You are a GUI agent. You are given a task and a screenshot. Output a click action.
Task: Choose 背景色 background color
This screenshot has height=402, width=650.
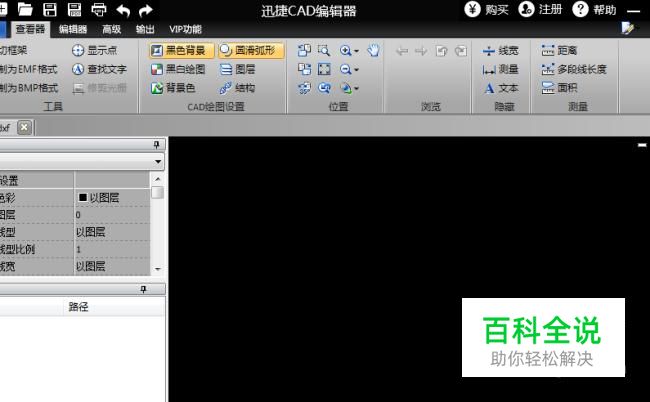(x=173, y=88)
